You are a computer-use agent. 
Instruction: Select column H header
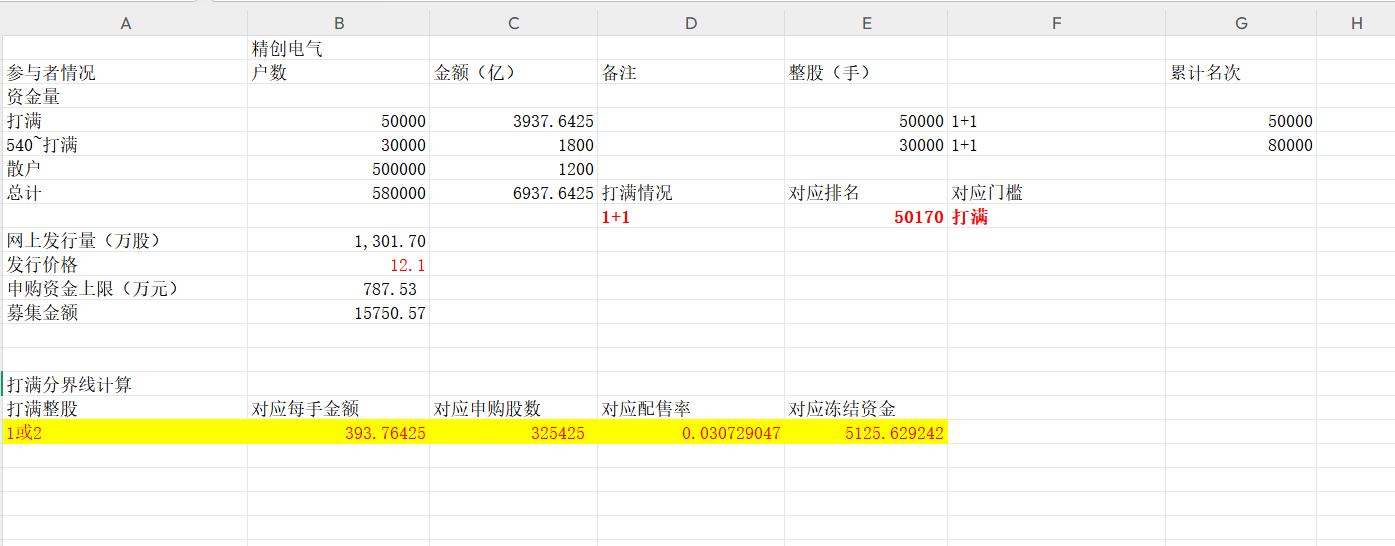pos(1356,23)
